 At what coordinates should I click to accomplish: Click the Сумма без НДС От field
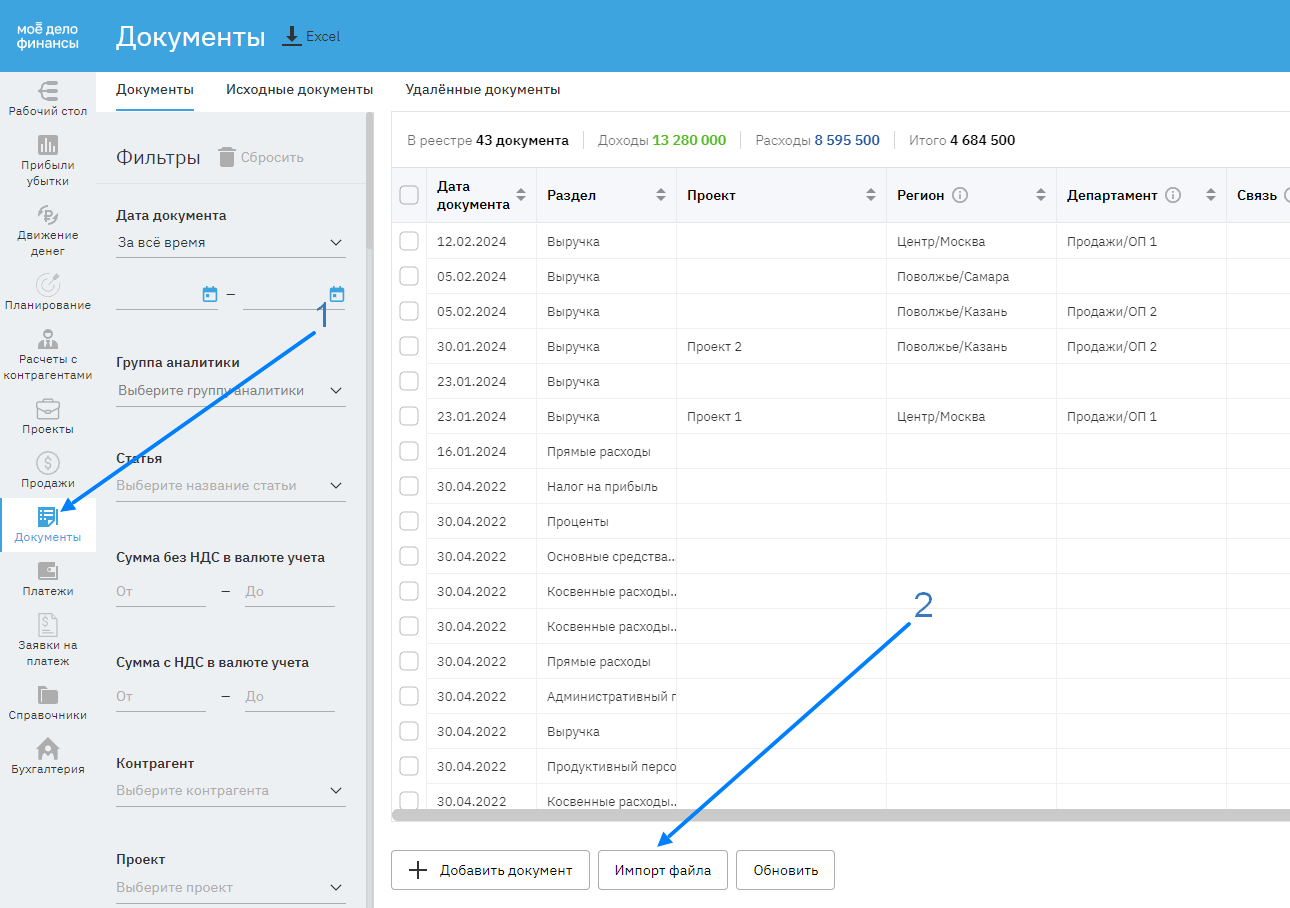[161, 591]
